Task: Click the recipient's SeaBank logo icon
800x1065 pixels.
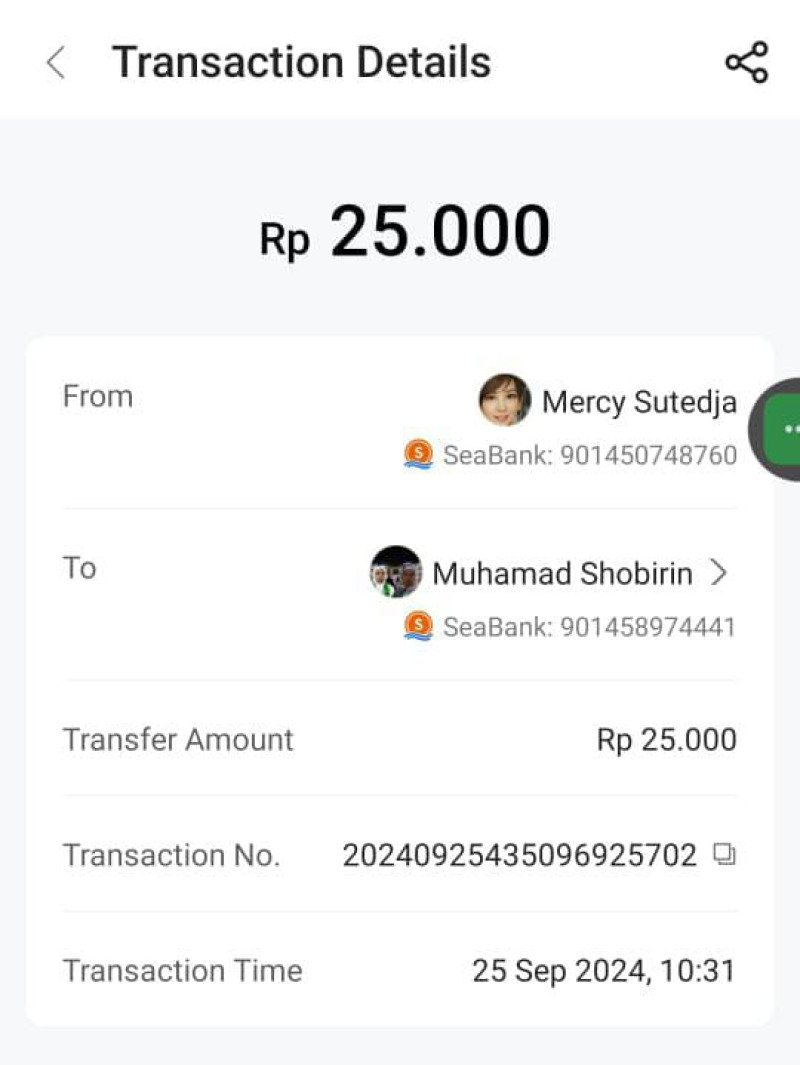Action: 418,627
